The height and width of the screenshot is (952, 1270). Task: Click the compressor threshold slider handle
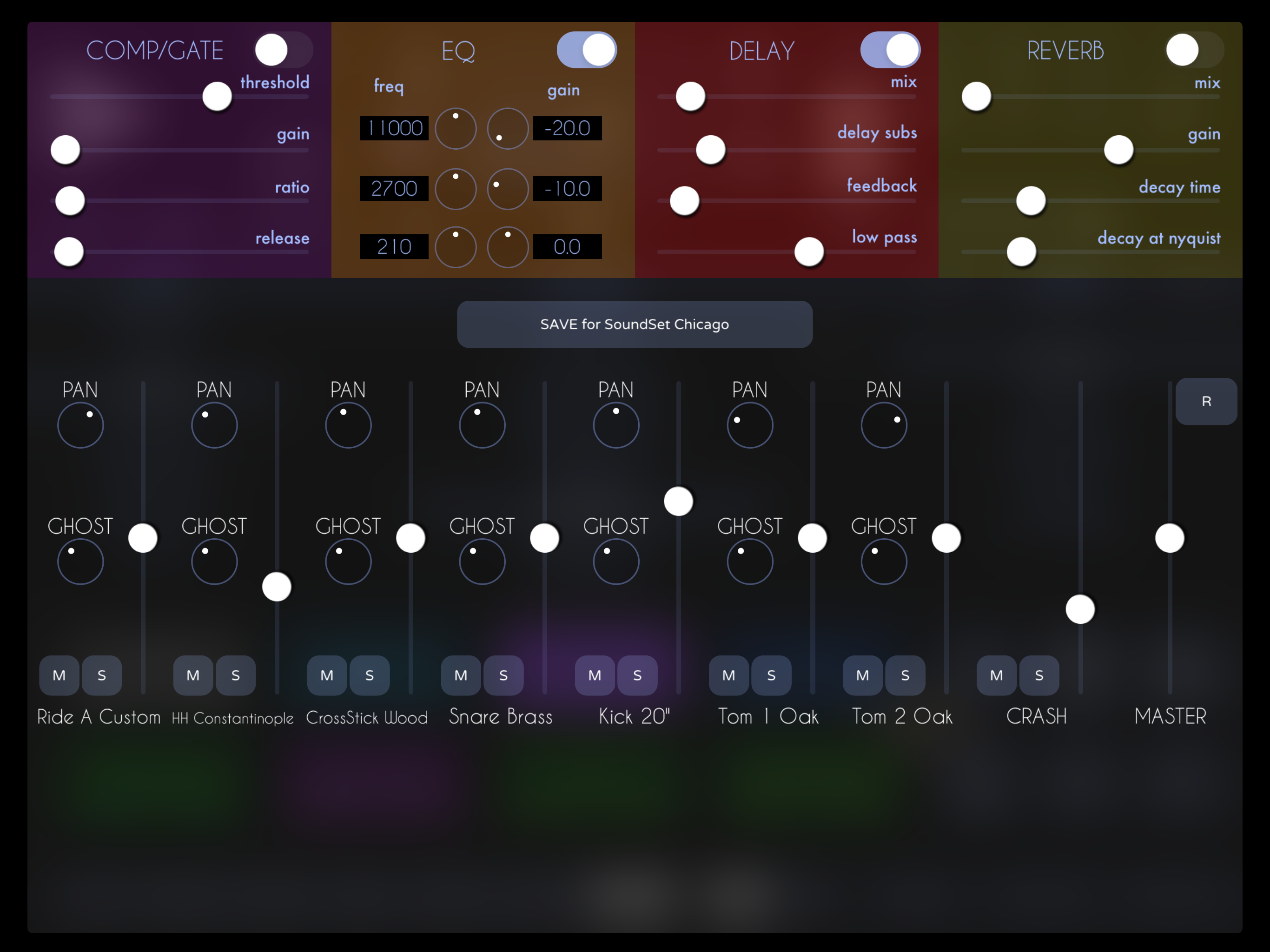point(217,97)
